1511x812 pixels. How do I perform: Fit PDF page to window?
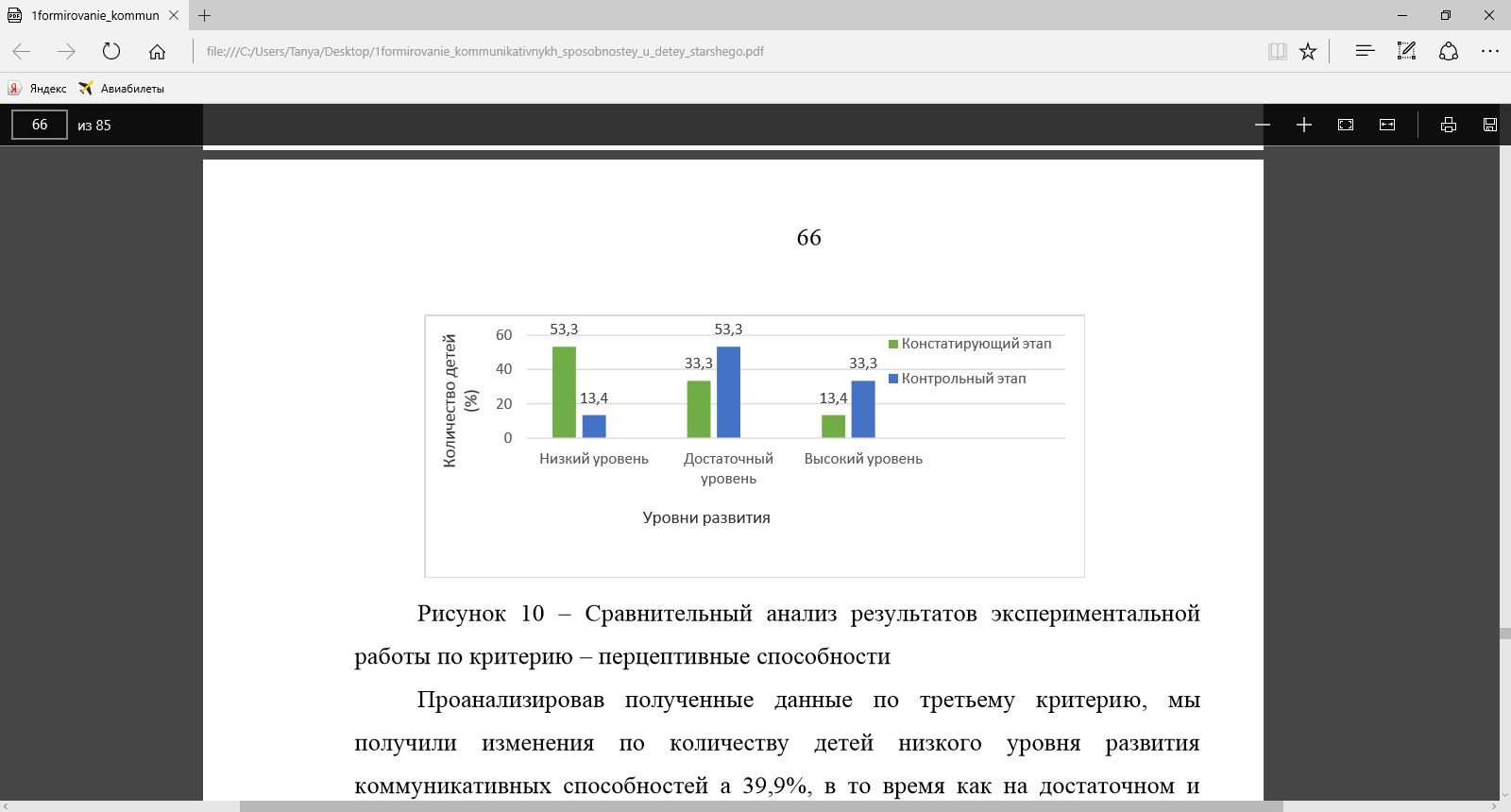tap(1346, 125)
